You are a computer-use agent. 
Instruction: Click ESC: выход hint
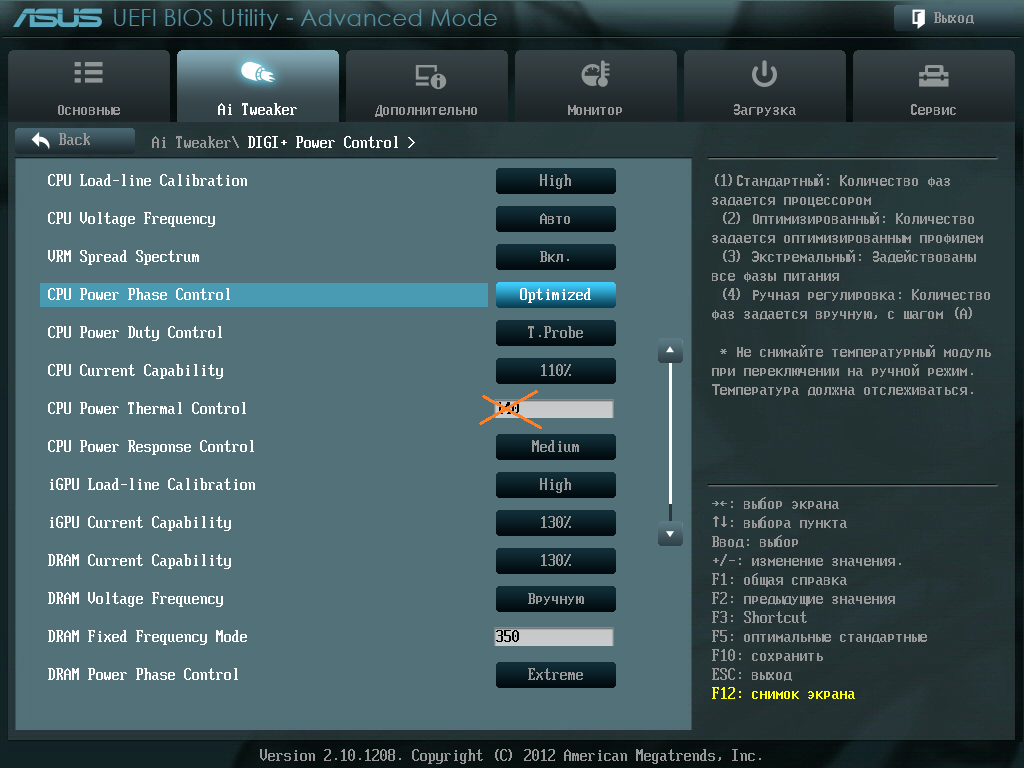tap(752, 675)
